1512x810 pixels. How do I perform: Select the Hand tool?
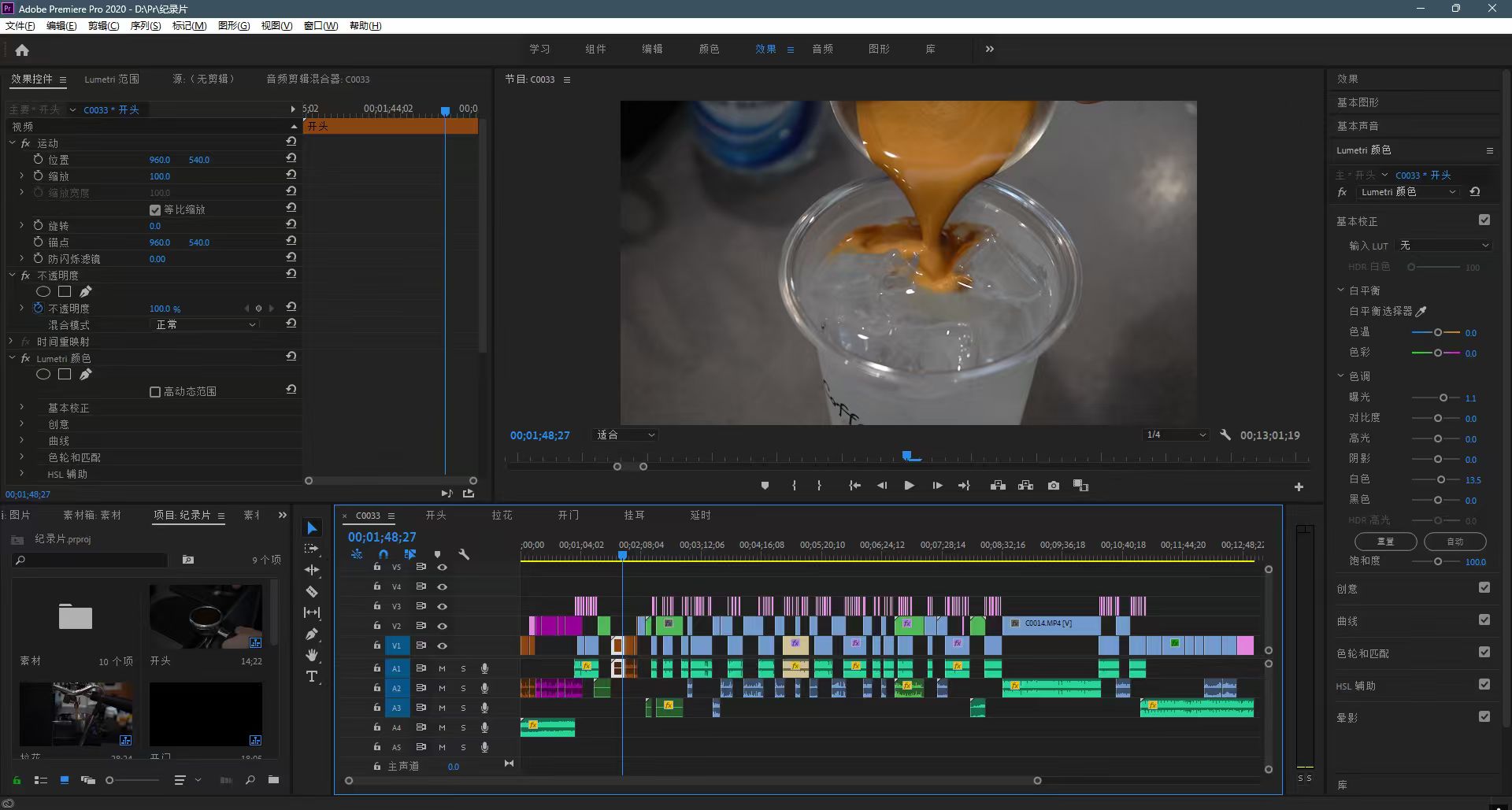(x=312, y=655)
